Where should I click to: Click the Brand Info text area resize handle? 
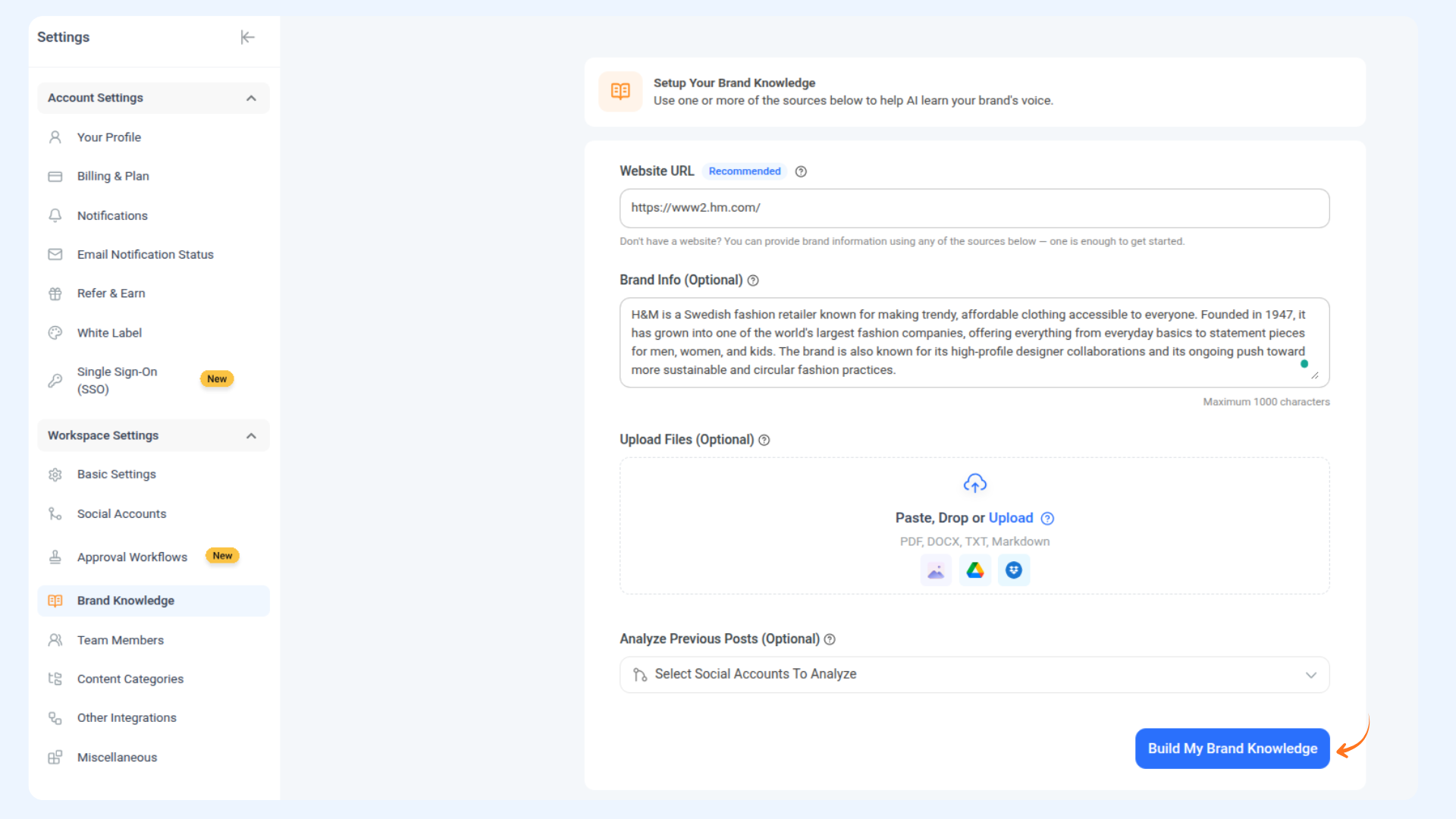tap(1315, 375)
